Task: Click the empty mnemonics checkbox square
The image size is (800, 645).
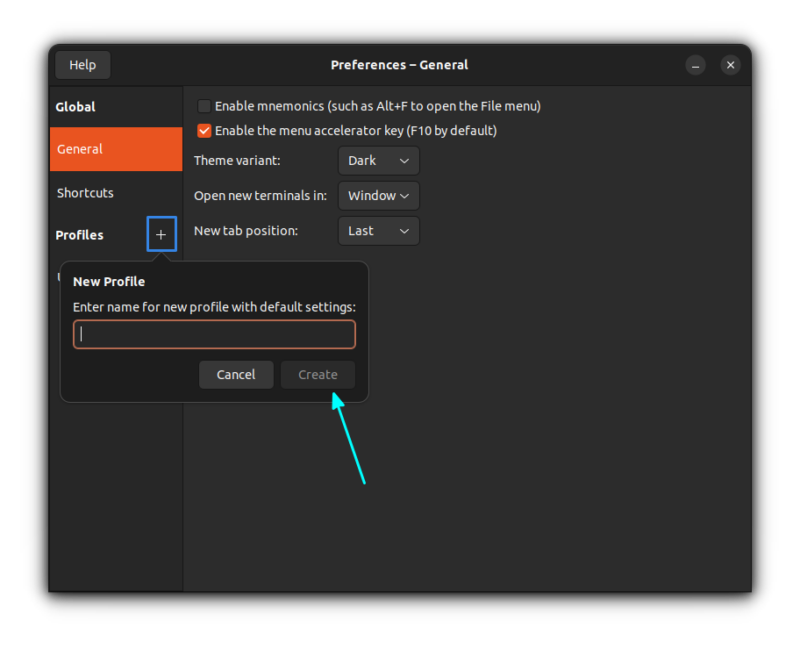Action: click(x=204, y=106)
